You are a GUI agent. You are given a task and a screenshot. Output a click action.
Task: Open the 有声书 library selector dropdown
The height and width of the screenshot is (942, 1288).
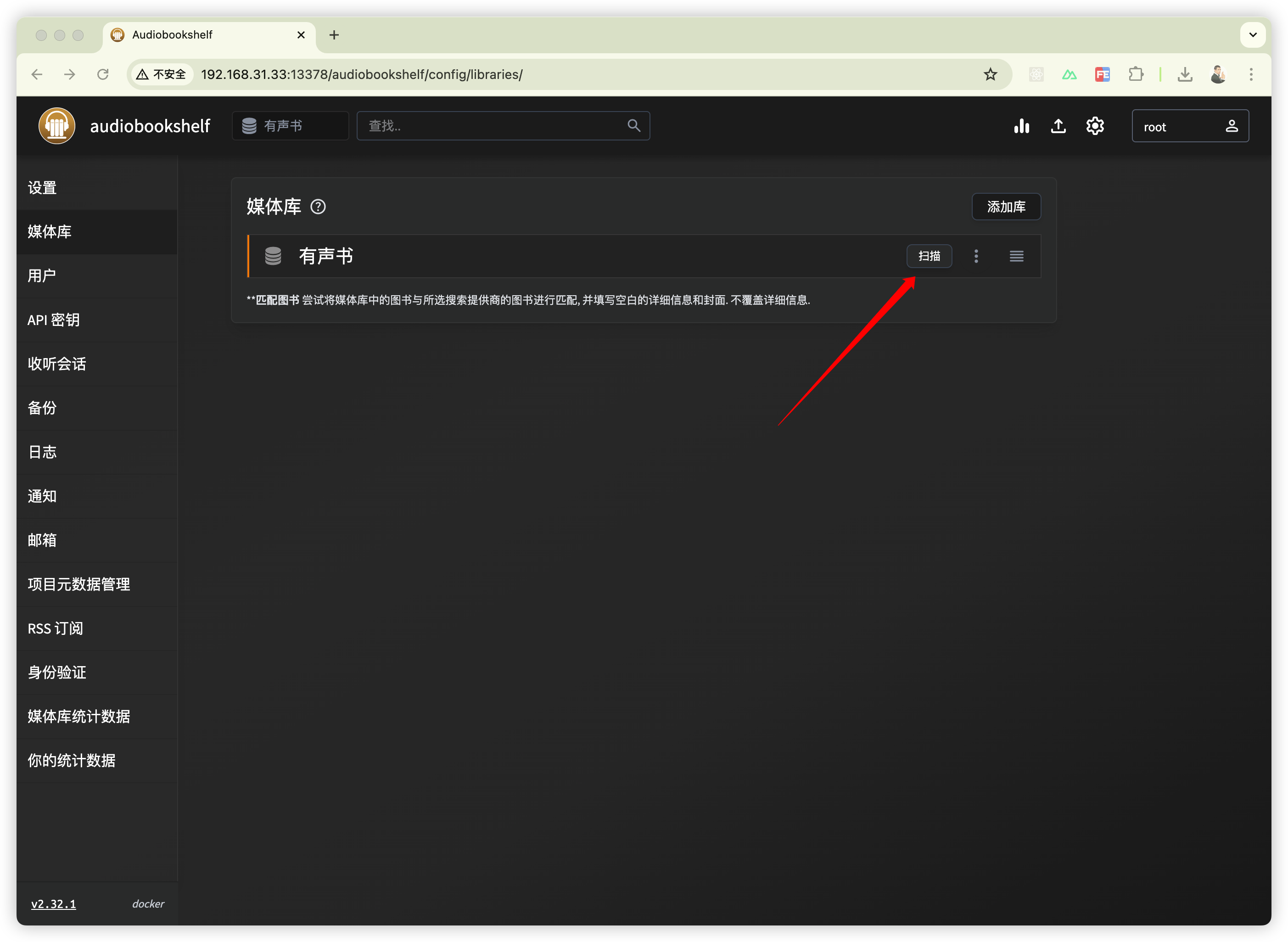[290, 126]
